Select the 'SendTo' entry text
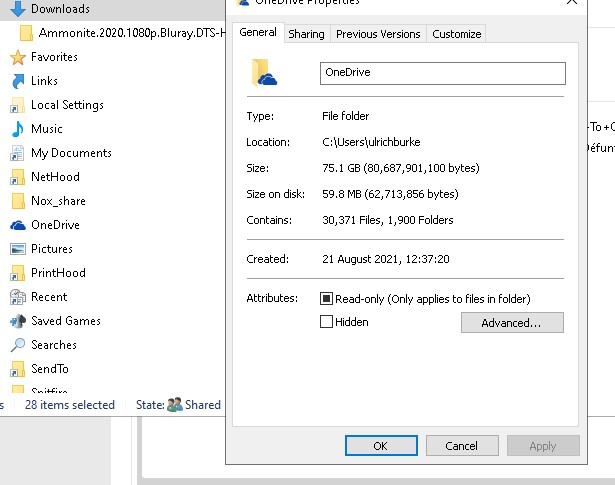The image size is (615, 485). point(50,369)
